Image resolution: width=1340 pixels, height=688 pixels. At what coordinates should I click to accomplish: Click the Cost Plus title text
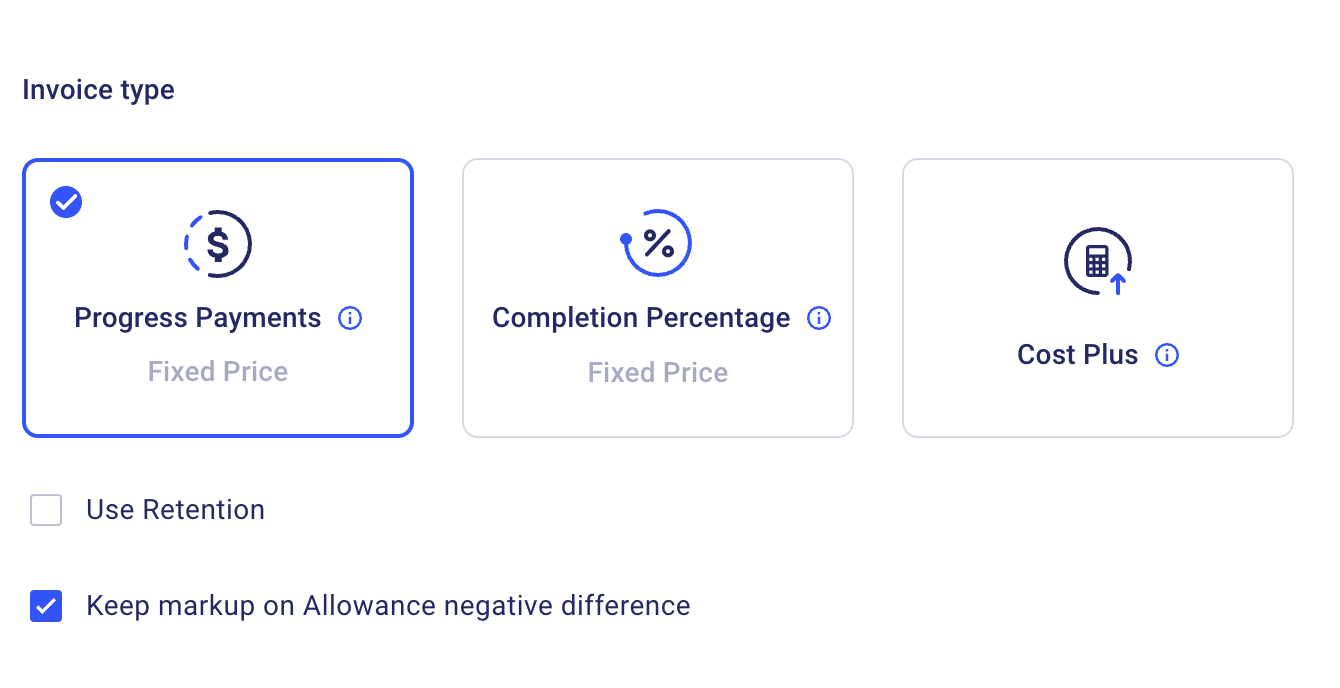click(x=1077, y=355)
